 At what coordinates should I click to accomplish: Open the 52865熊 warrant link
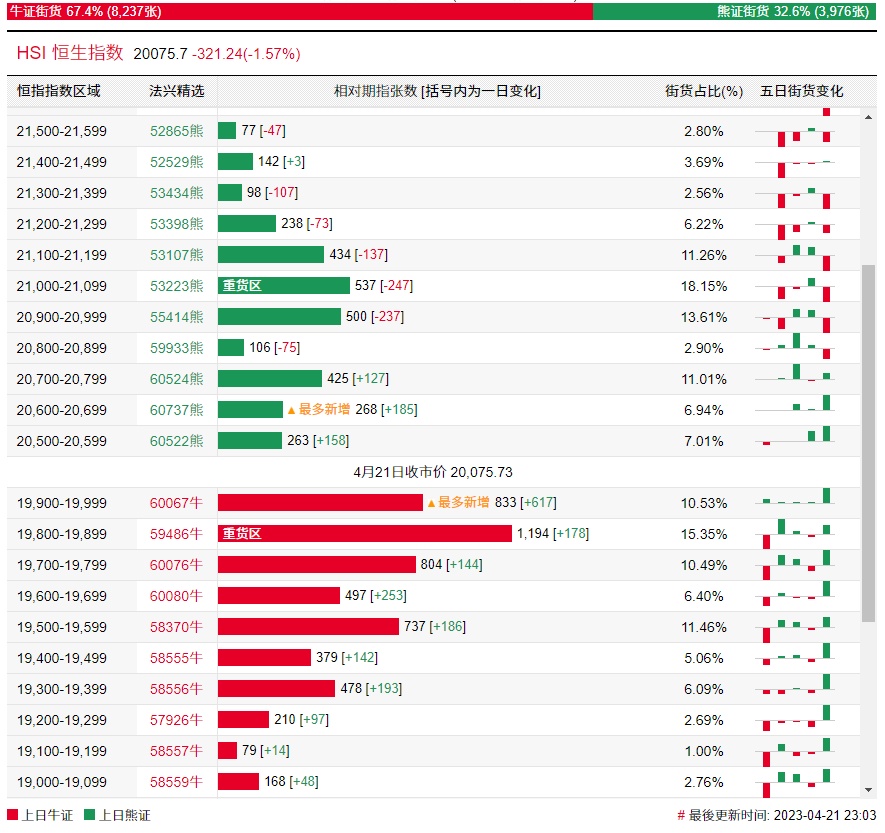tap(176, 131)
